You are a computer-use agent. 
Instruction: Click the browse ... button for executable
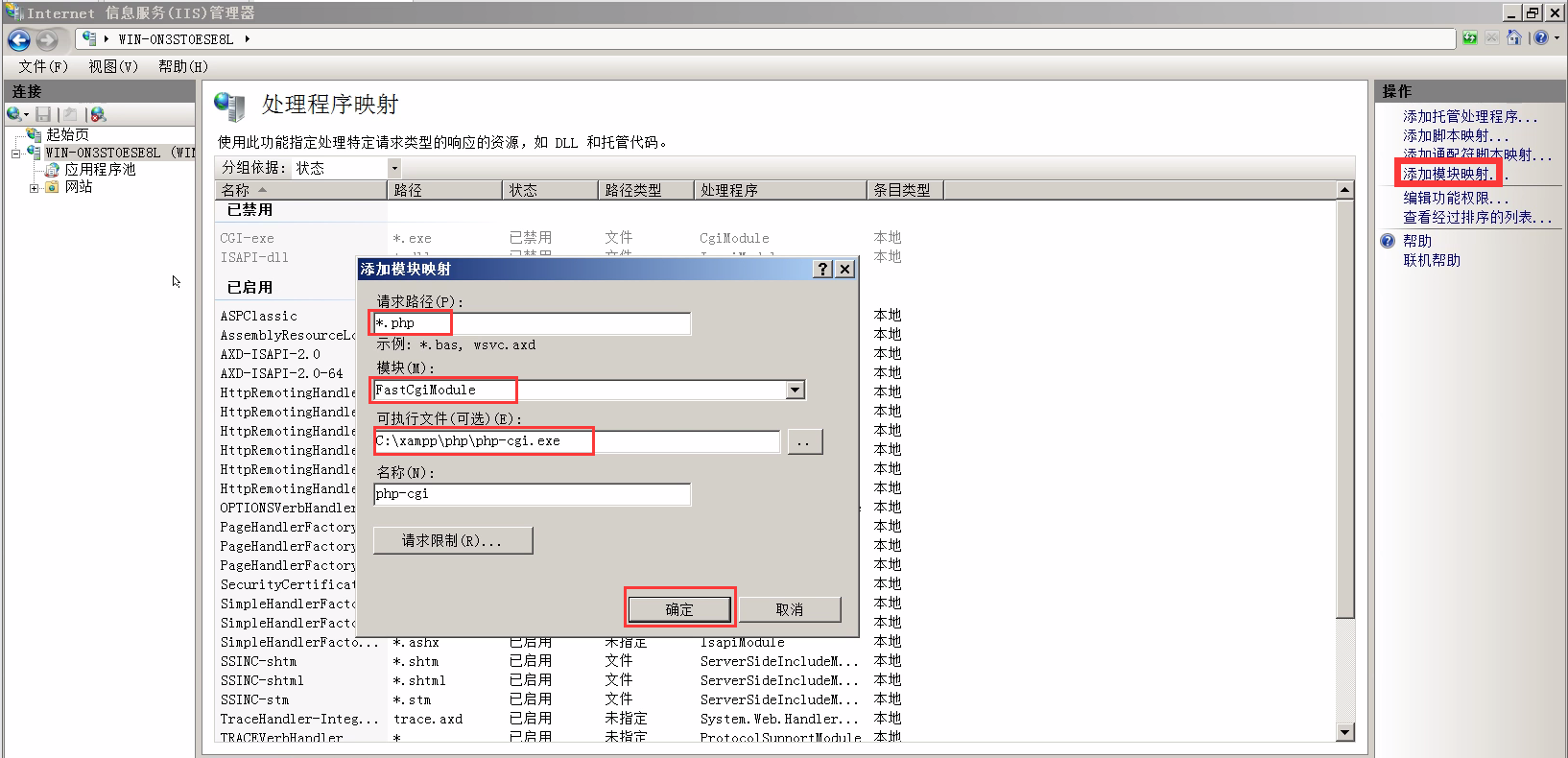(x=804, y=441)
